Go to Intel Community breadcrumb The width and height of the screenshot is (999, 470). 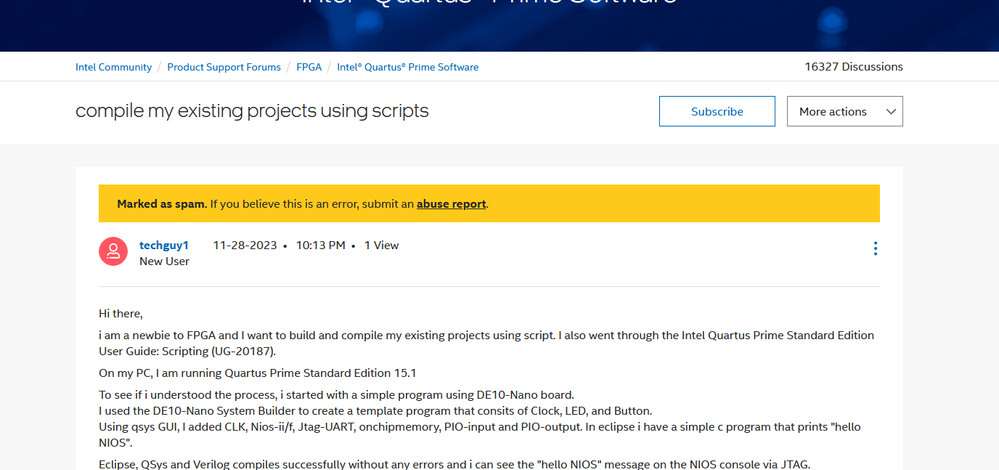tap(114, 67)
